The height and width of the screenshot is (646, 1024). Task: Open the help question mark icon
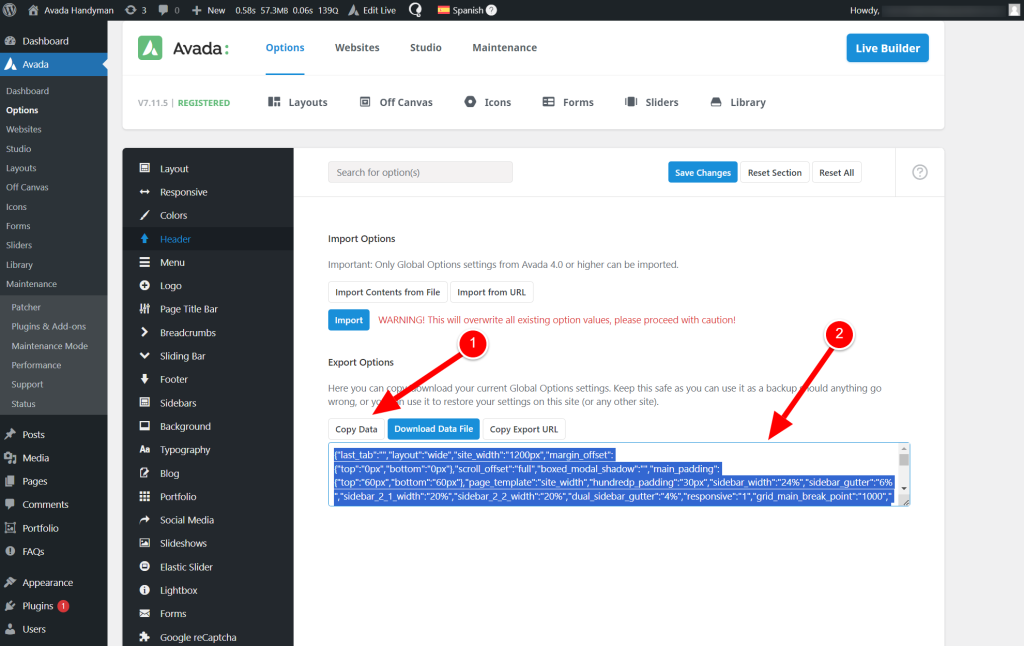point(920,172)
